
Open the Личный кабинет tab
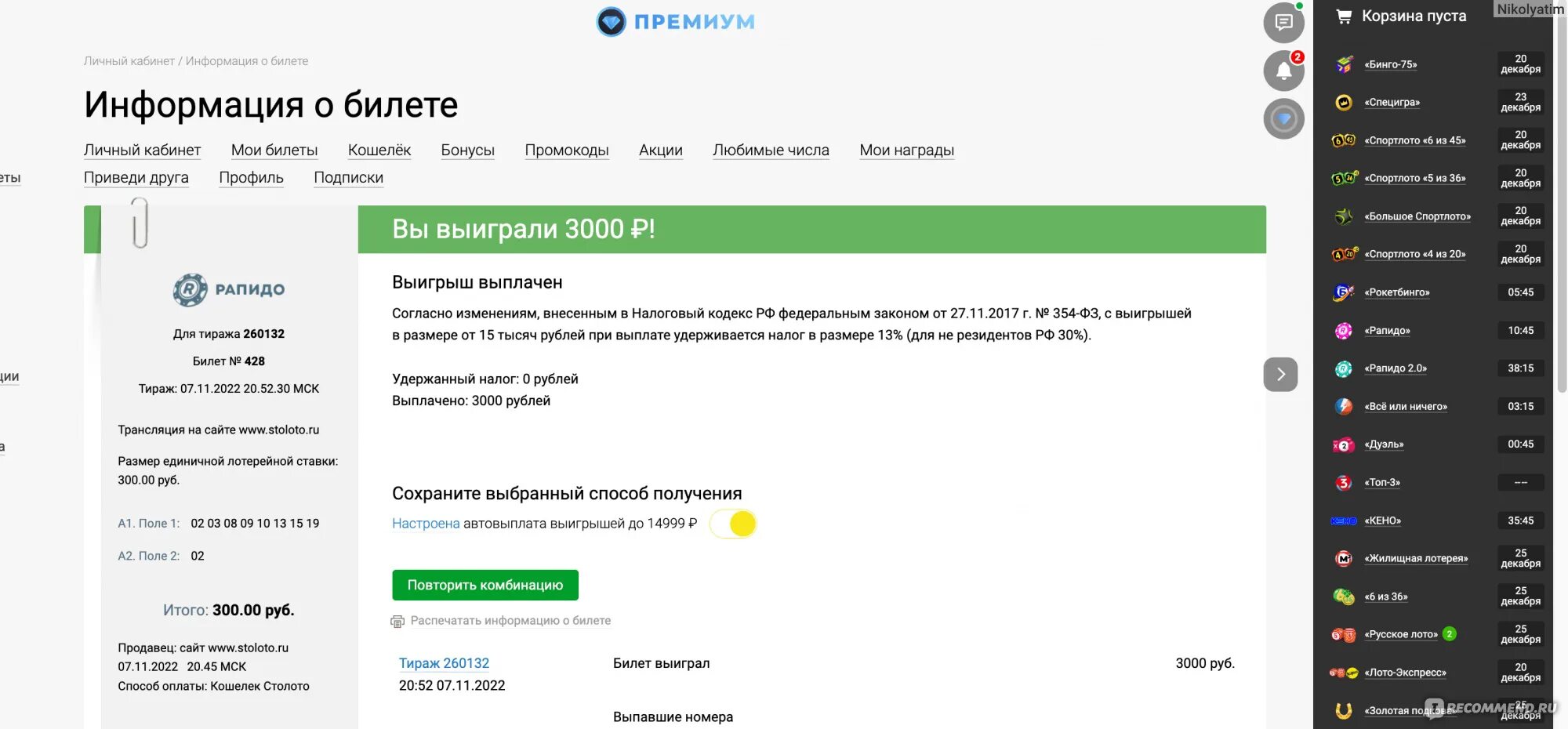click(142, 150)
